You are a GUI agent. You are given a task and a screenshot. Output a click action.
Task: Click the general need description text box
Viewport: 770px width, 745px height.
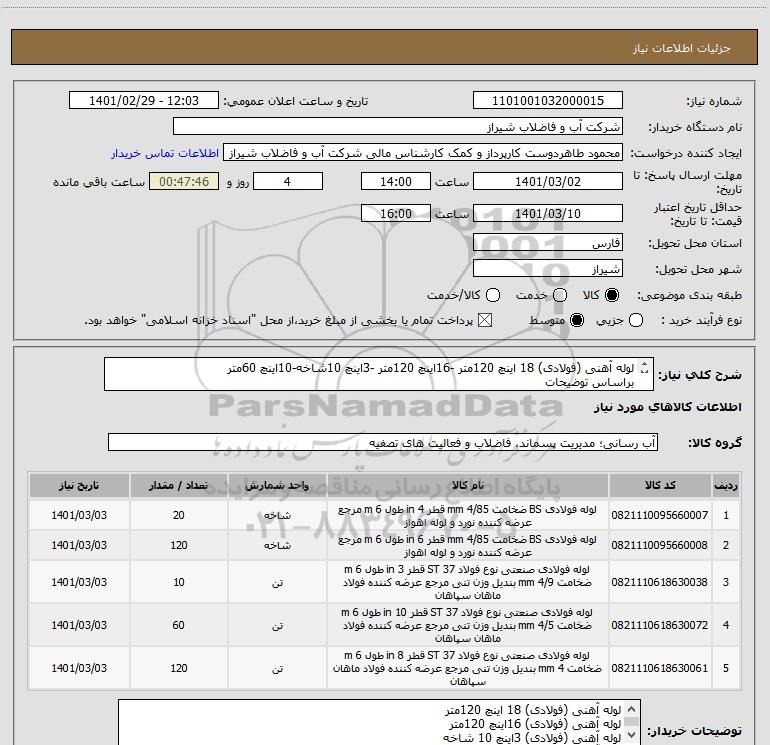379,374
